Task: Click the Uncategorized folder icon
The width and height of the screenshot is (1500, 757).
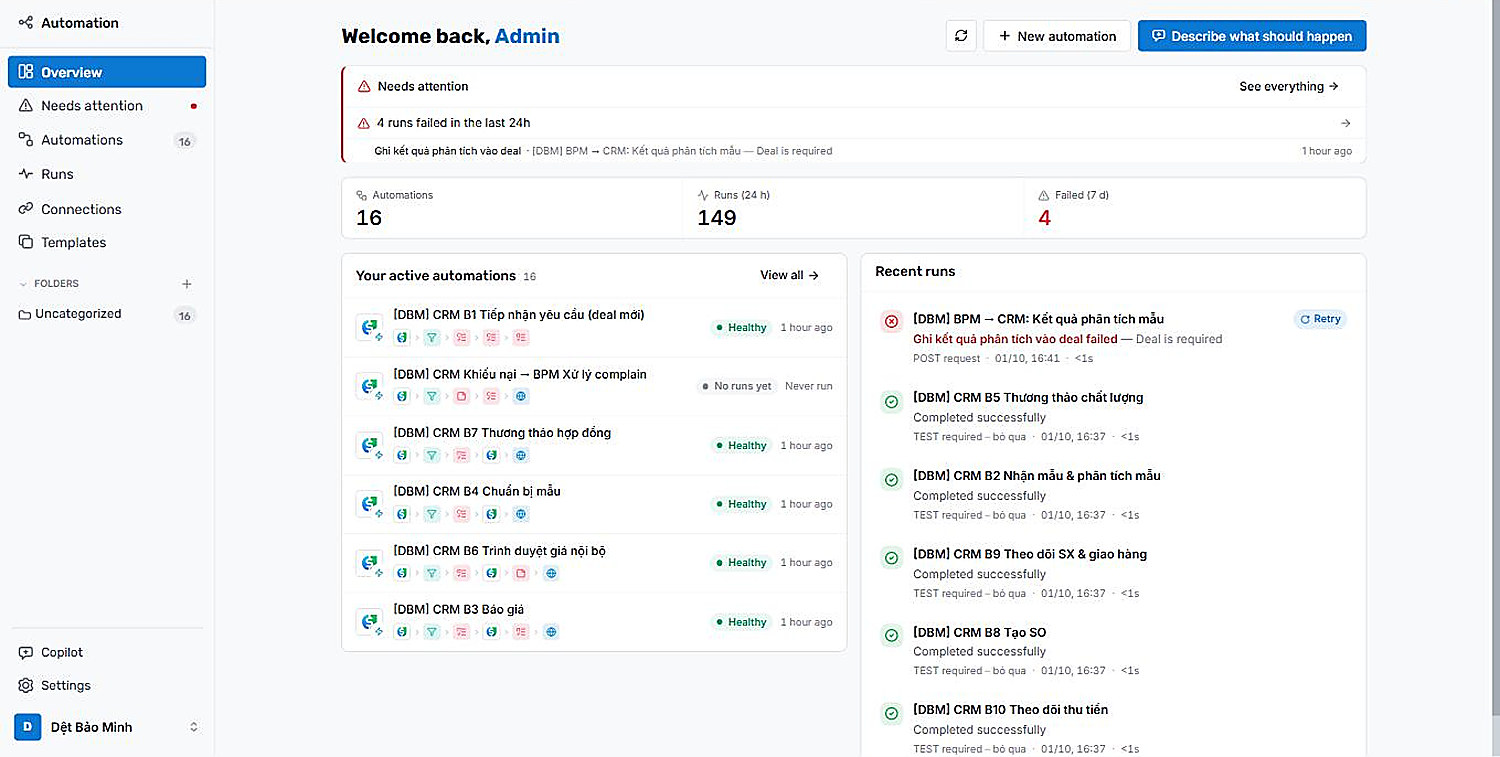Action: point(25,314)
